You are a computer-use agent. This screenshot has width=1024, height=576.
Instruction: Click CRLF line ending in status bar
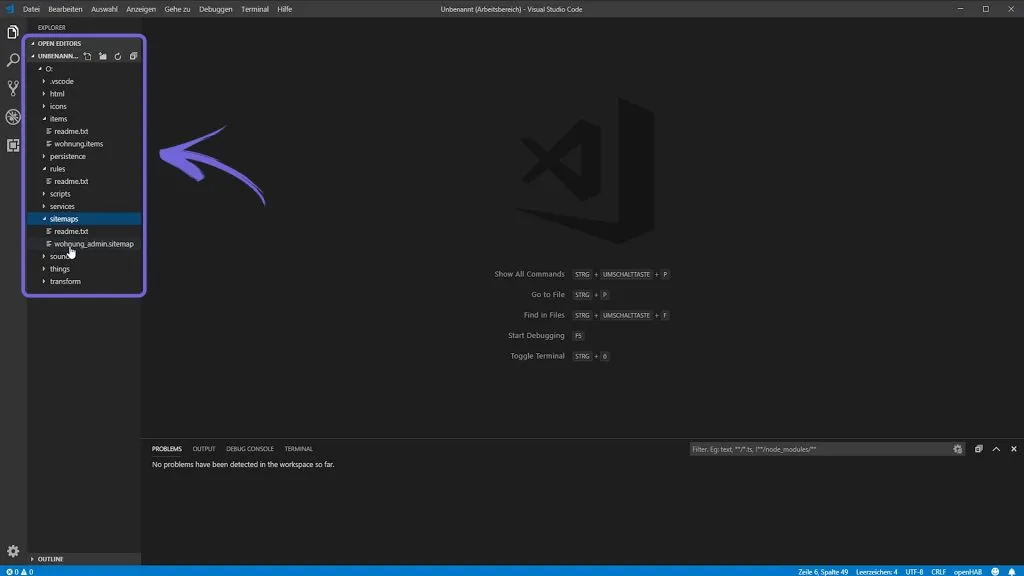point(938,571)
